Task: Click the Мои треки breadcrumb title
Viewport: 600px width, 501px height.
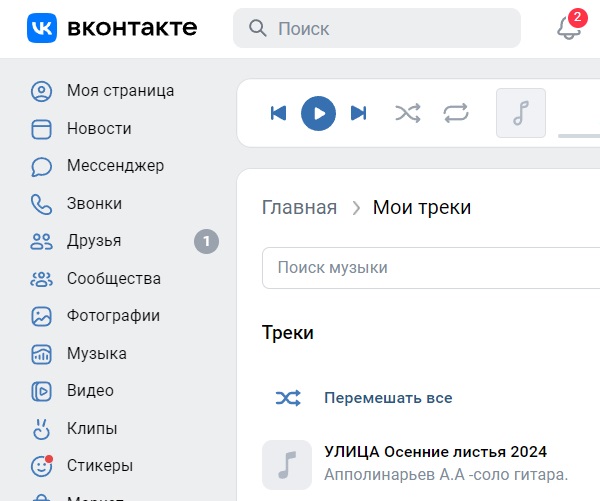Action: tap(422, 208)
